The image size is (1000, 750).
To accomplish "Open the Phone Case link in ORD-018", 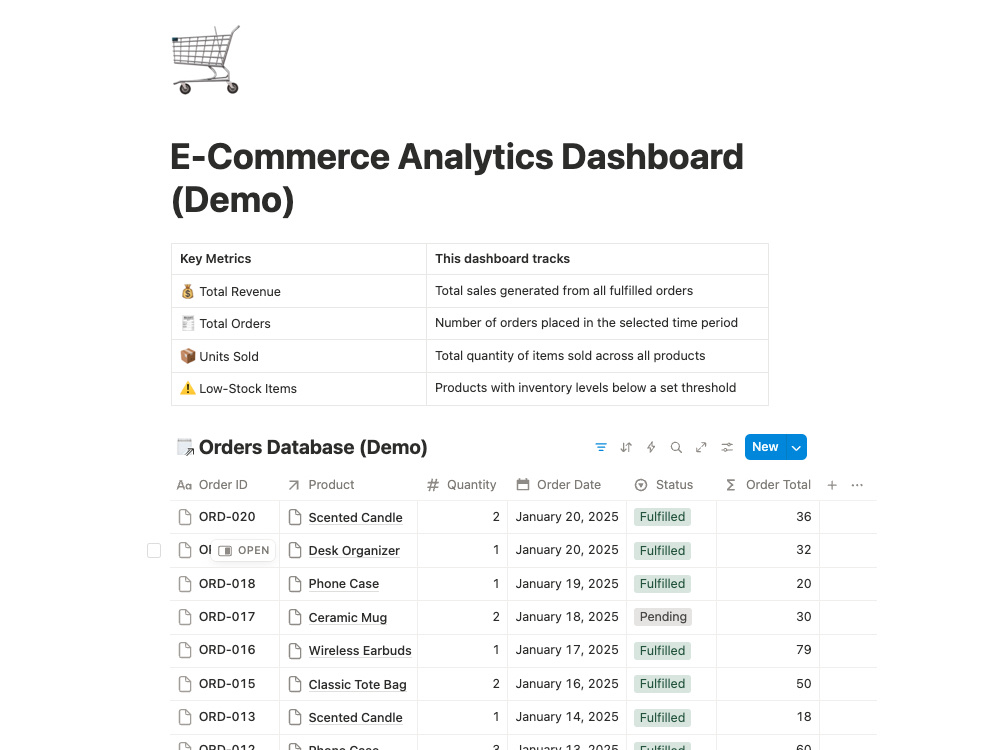I will (344, 584).
